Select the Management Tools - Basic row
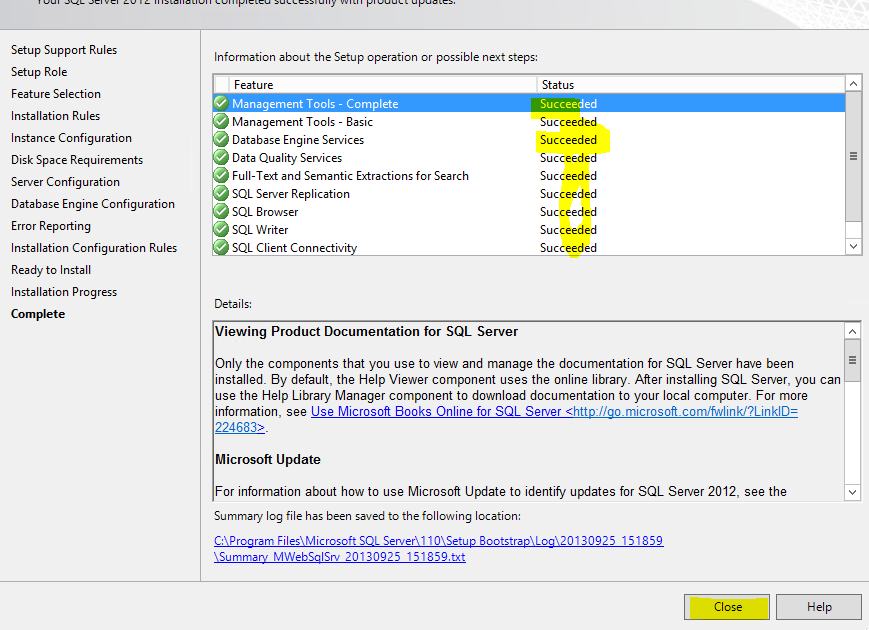 (x=529, y=121)
